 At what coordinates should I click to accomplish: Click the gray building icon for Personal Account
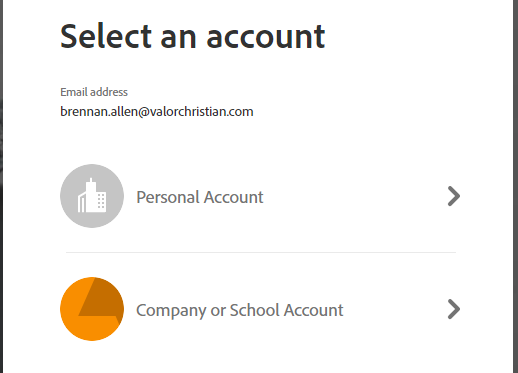(x=92, y=196)
